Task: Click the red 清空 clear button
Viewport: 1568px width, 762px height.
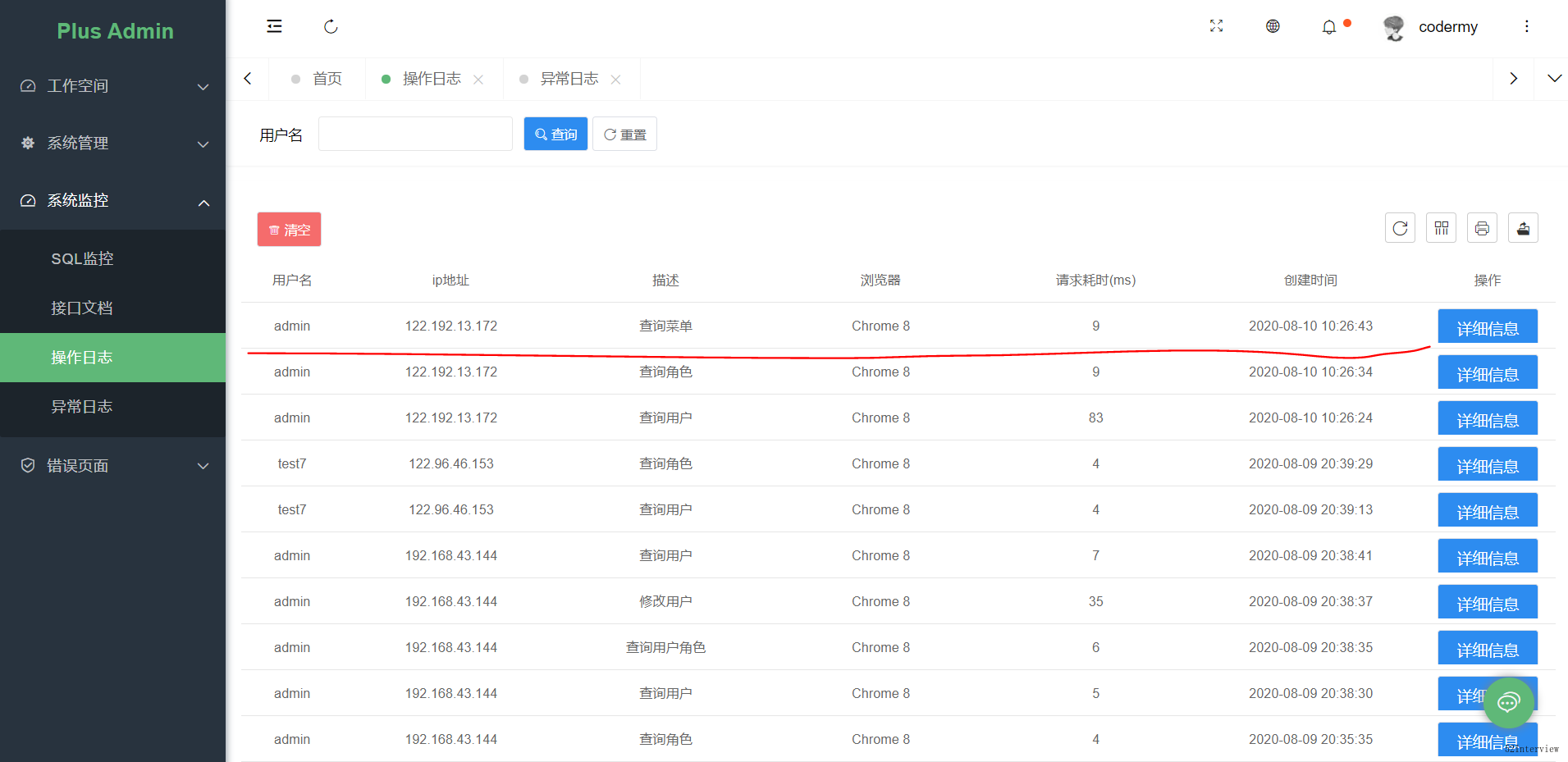Action: [289, 230]
